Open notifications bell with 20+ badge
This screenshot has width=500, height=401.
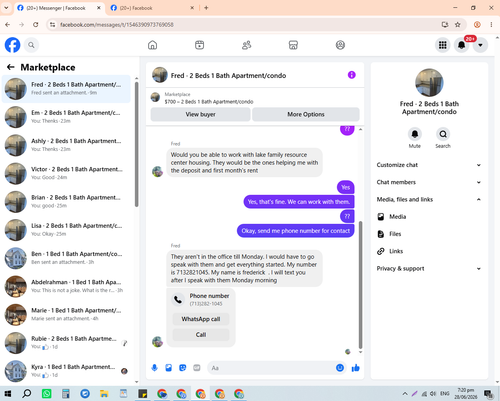[x=462, y=45]
